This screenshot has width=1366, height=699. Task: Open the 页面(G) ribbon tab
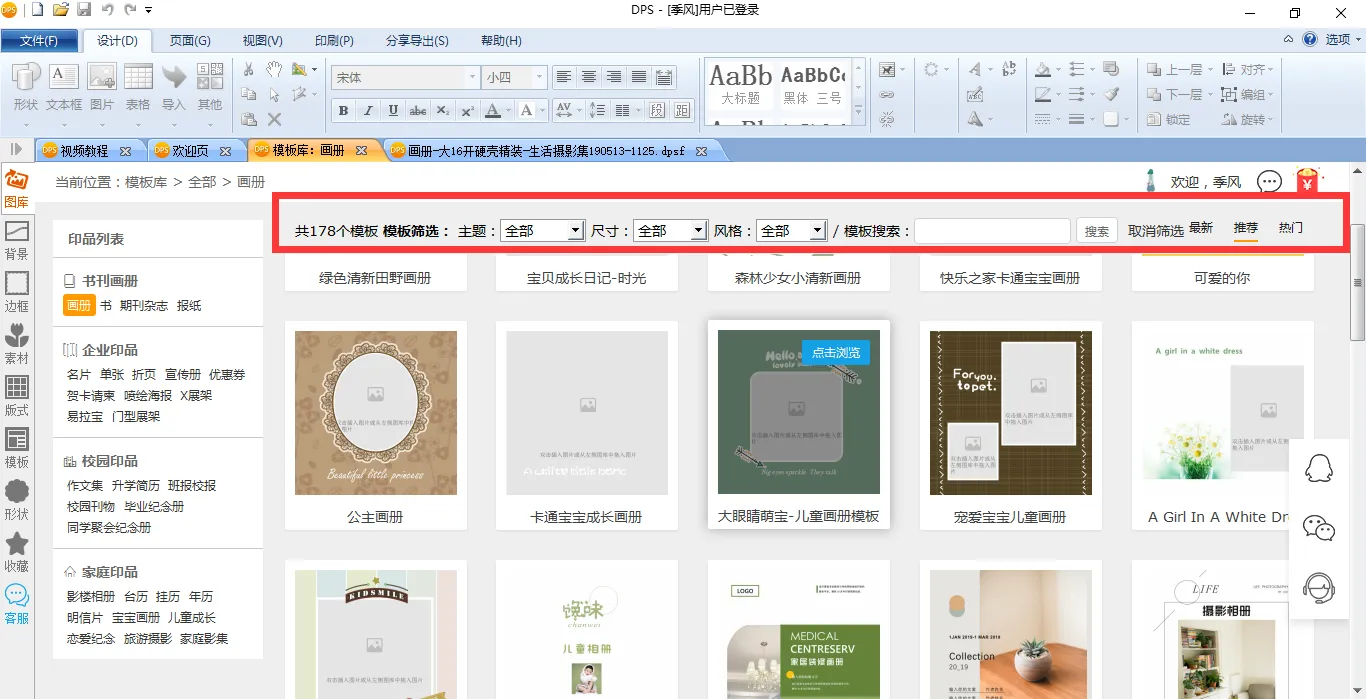click(x=189, y=41)
